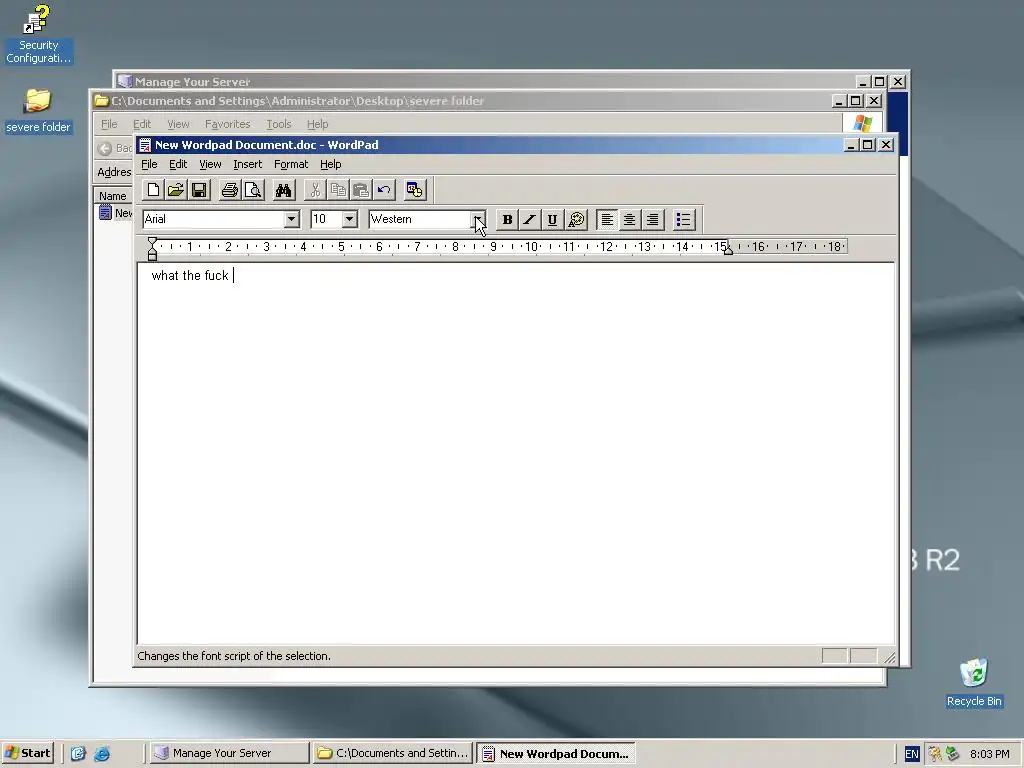Open Help menu in the Explorer window
Image resolution: width=1024 pixels, height=768 pixels.
pos(317,124)
